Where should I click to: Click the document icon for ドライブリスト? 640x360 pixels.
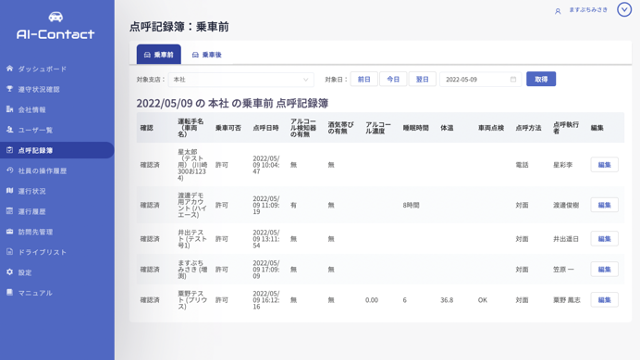coord(9,252)
